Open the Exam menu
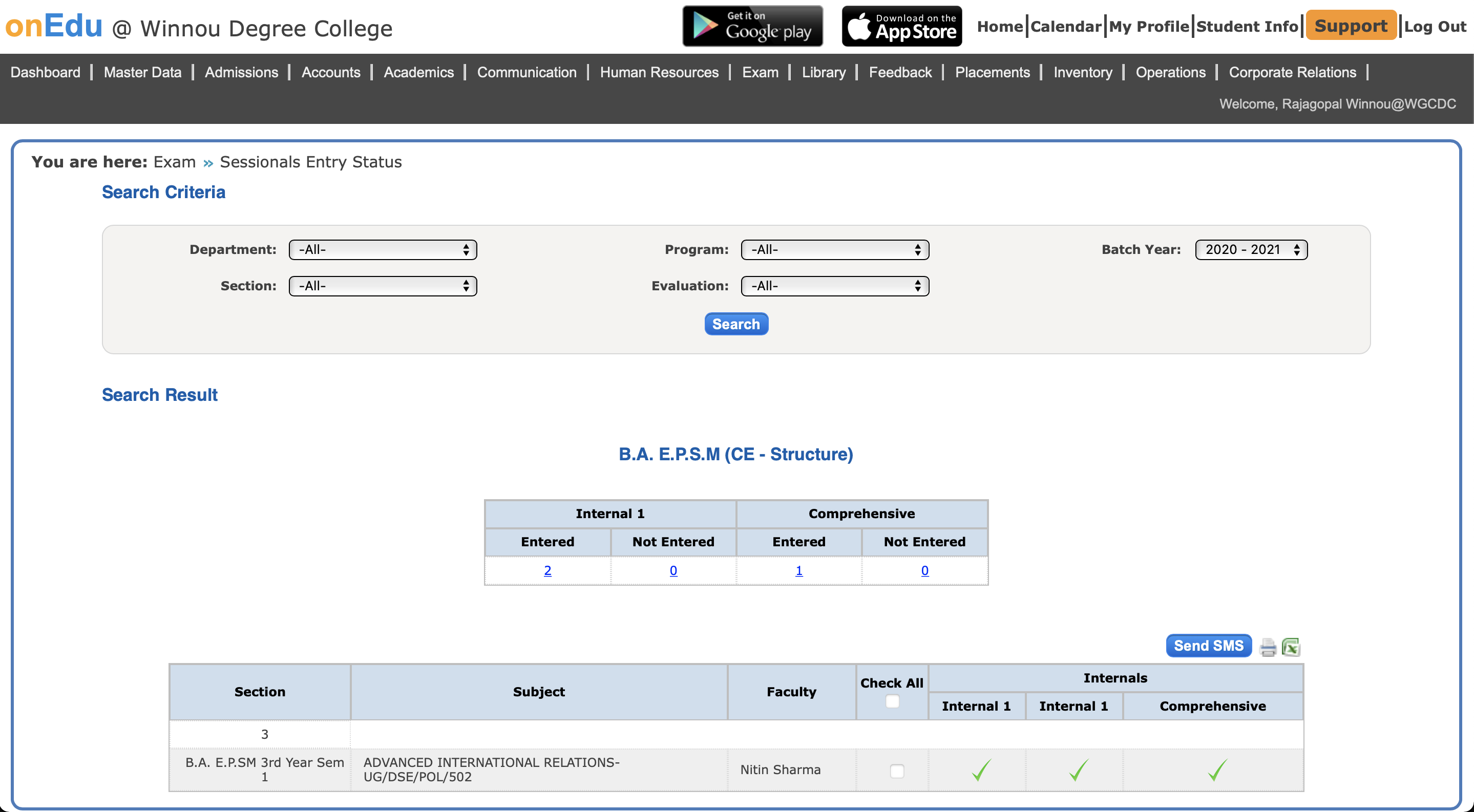Viewport: 1474px width, 812px height. 760,72
